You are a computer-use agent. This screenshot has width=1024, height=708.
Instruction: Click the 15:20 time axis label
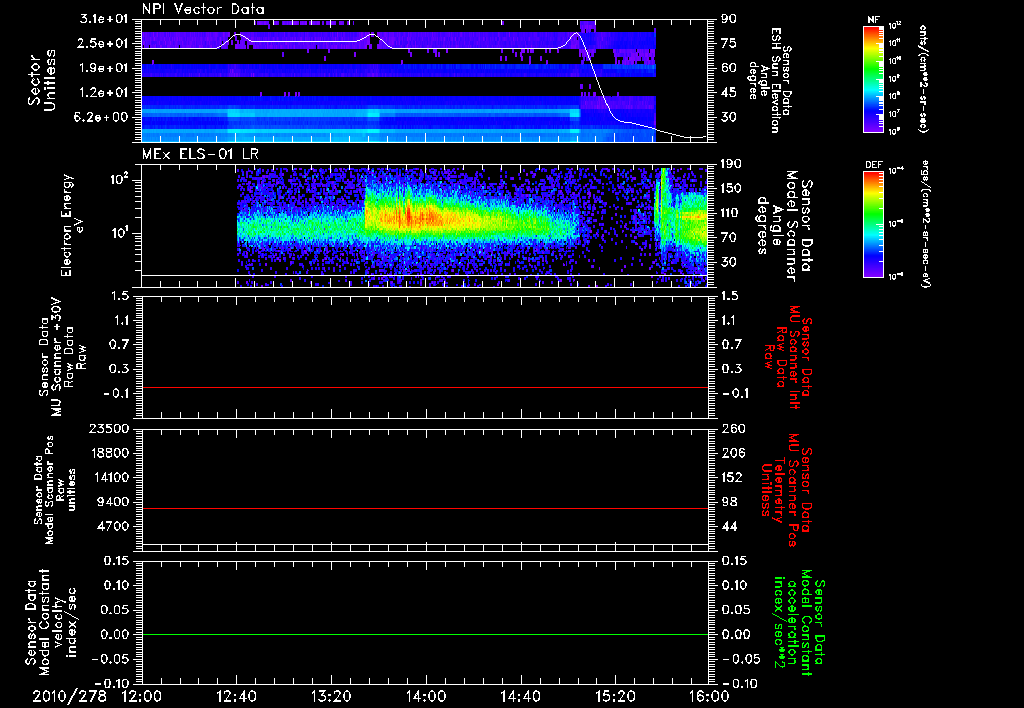615,696
